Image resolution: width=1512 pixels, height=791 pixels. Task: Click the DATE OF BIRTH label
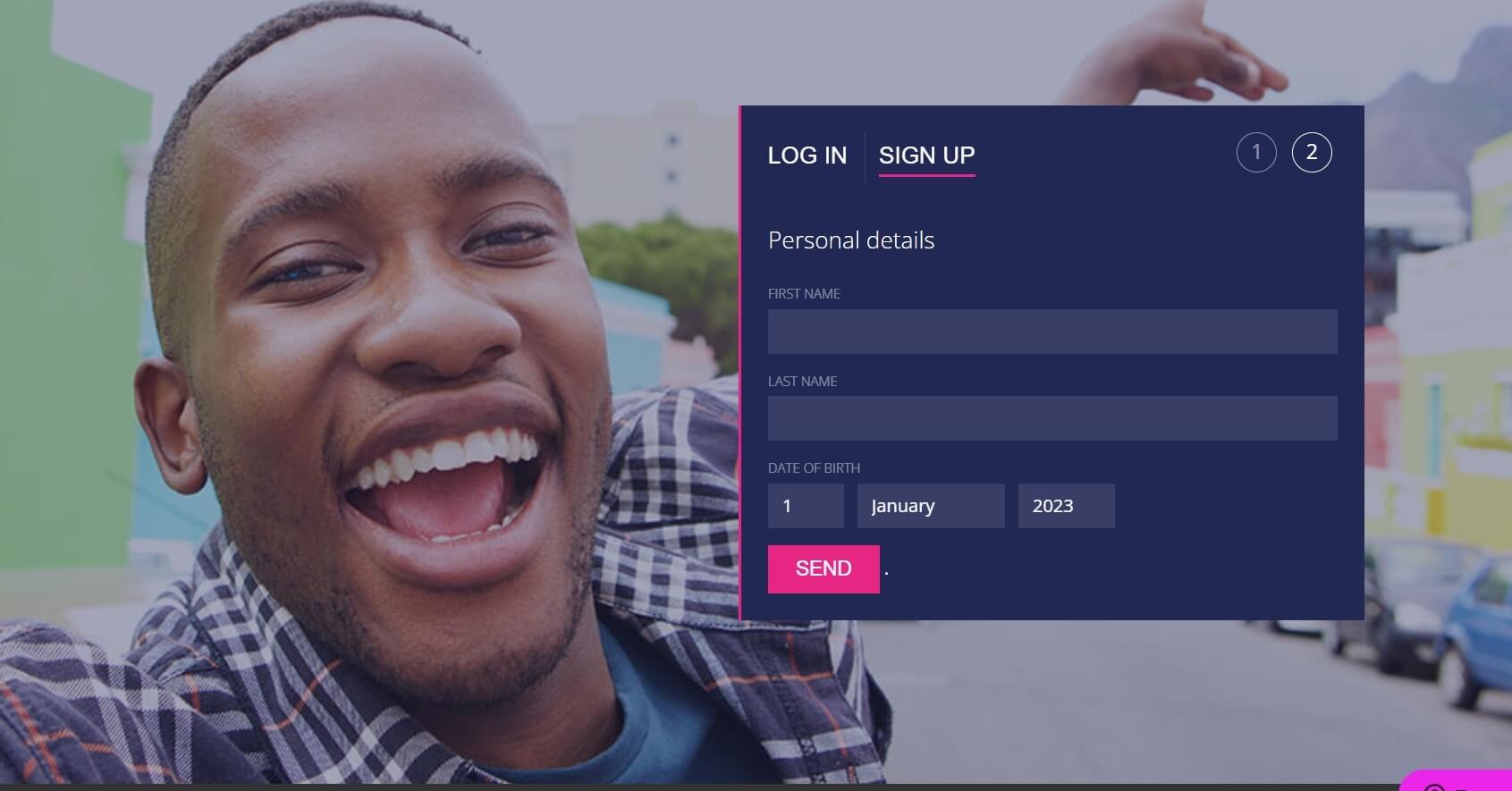[814, 468]
